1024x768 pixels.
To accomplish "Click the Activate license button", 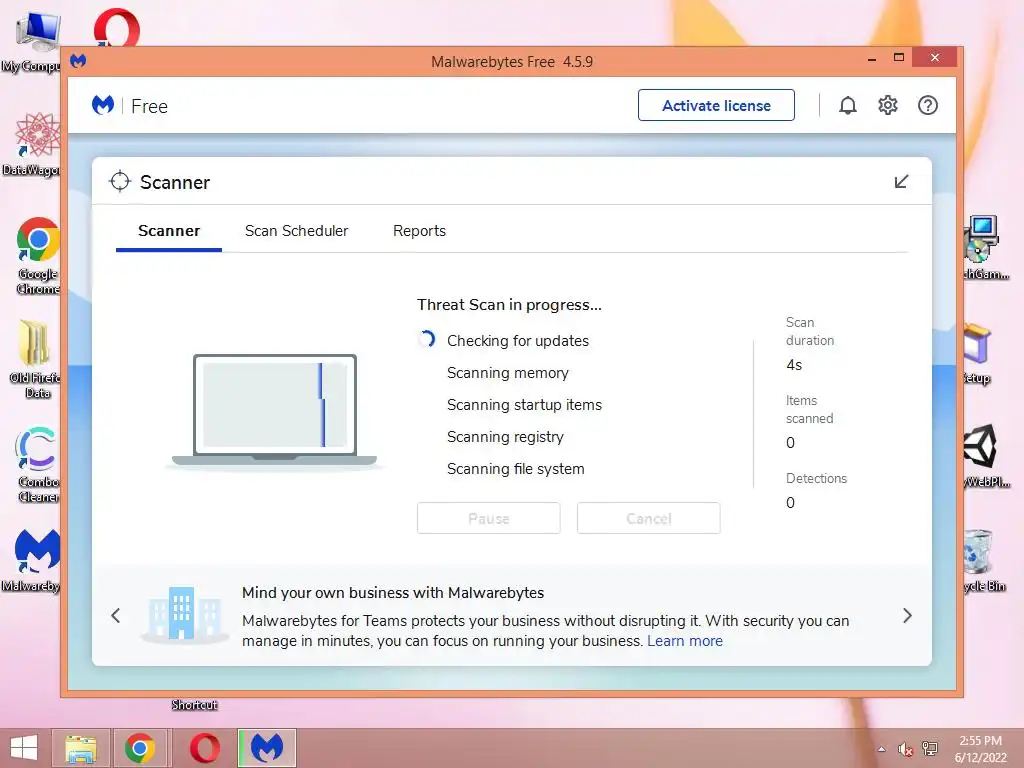I will (x=716, y=105).
